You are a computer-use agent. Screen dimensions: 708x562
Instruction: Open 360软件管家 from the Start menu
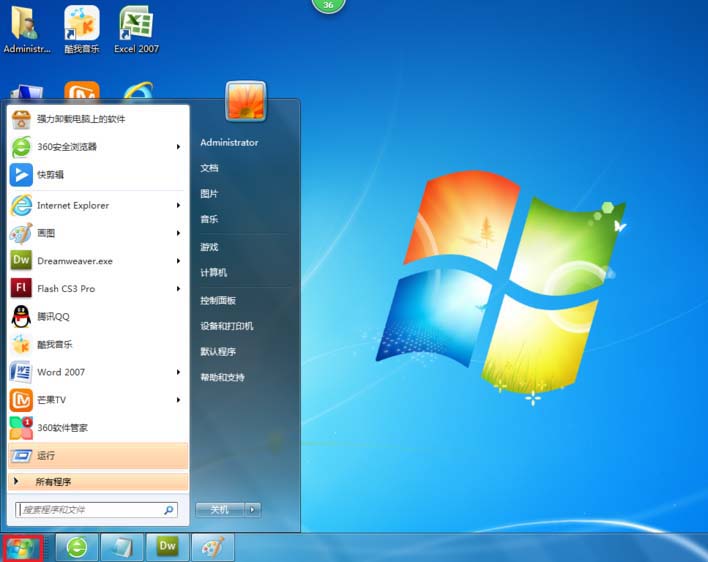tap(98, 427)
